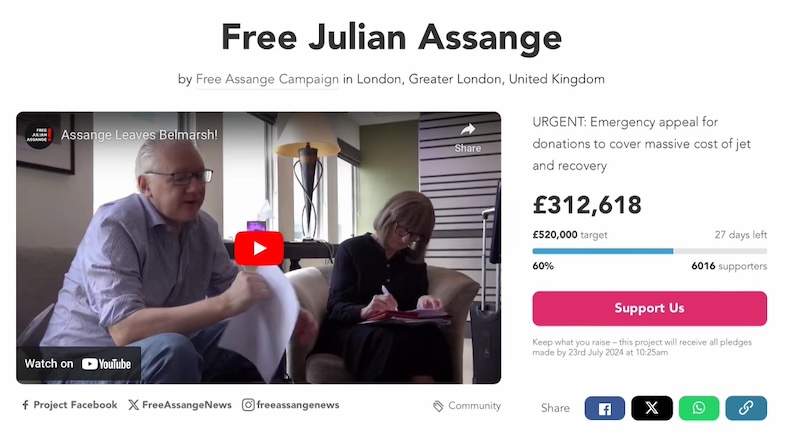Viewport: 800px width, 434px height.
Task: Open the Project Facebook page link
Action: tap(69, 405)
